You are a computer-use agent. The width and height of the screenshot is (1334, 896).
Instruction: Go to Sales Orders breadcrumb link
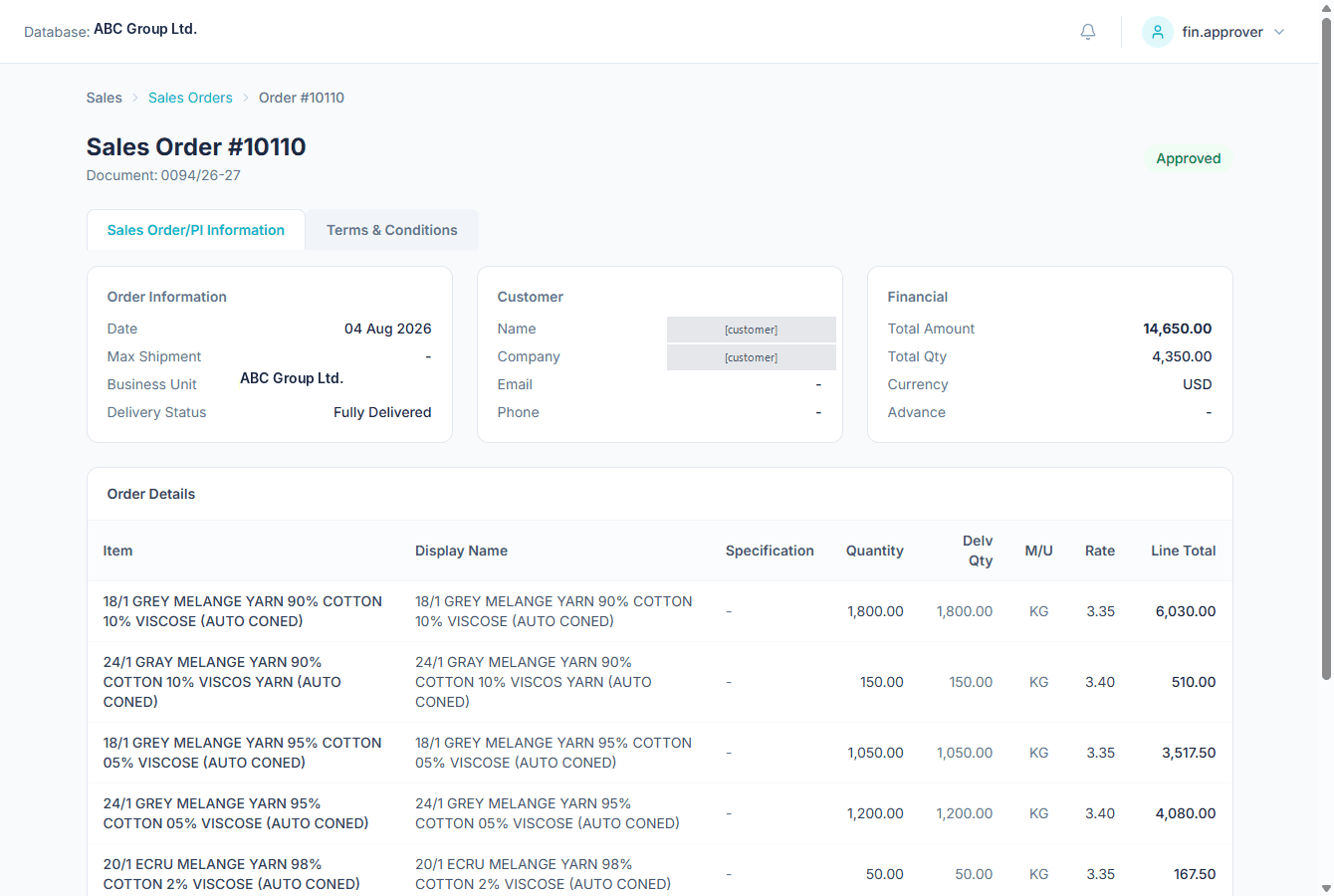click(190, 98)
